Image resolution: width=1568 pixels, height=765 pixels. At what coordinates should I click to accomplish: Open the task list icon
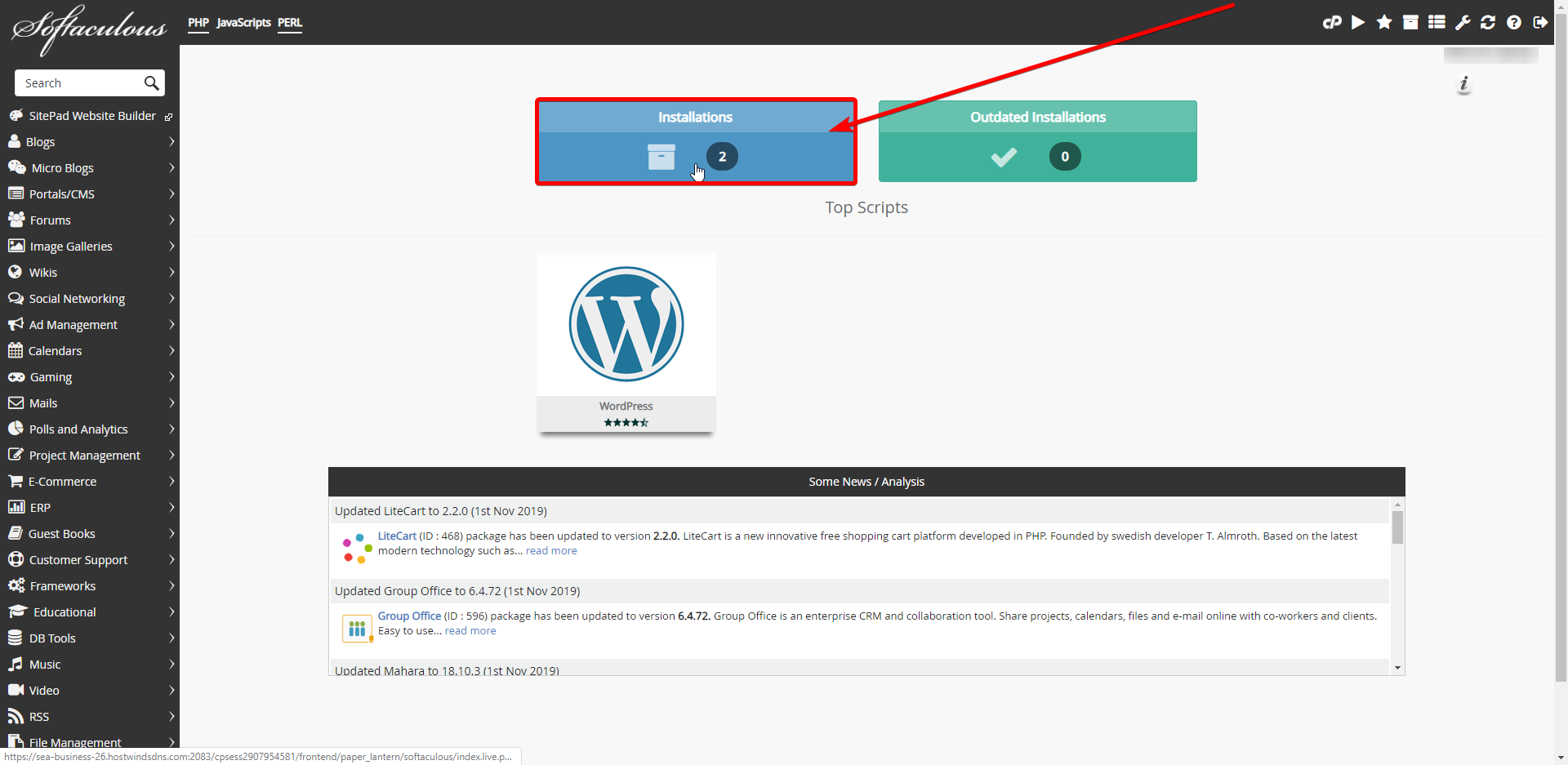1437,22
